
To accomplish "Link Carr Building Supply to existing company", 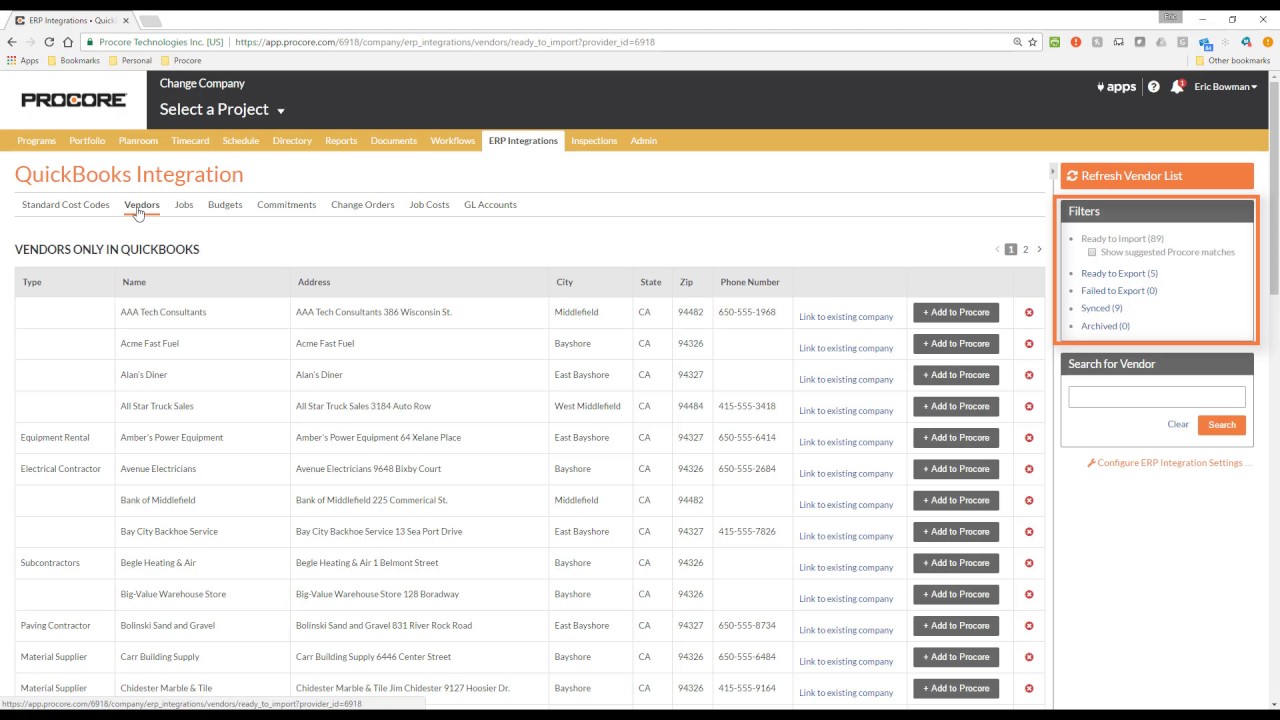I will (x=846, y=661).
